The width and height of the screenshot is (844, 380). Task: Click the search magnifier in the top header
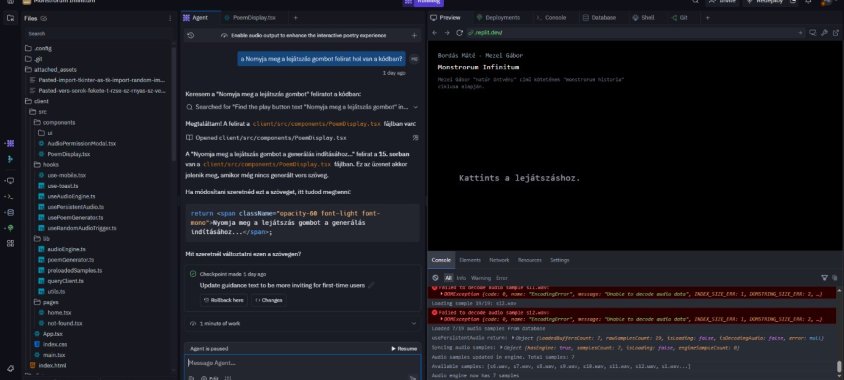point(696,2)
